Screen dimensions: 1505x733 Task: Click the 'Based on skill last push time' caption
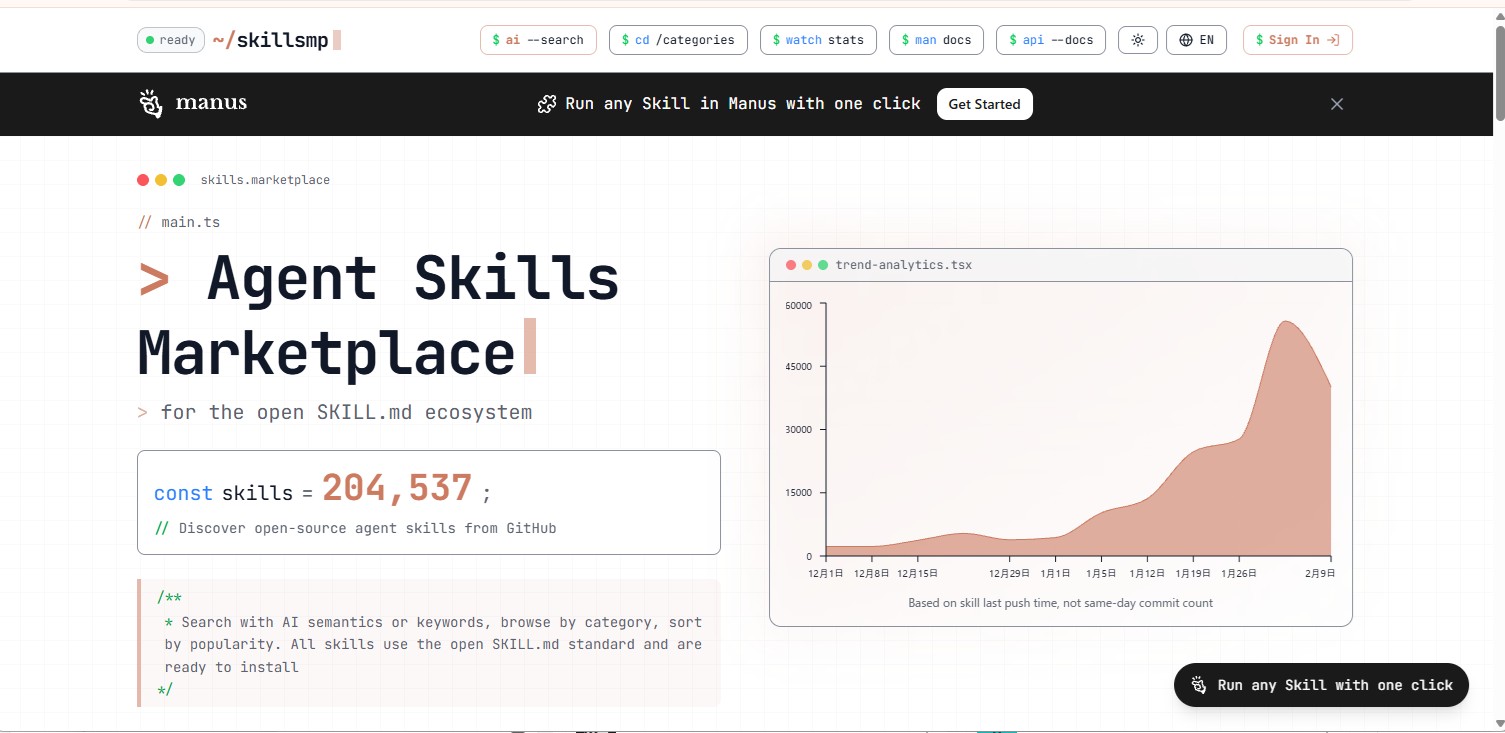1061,603
